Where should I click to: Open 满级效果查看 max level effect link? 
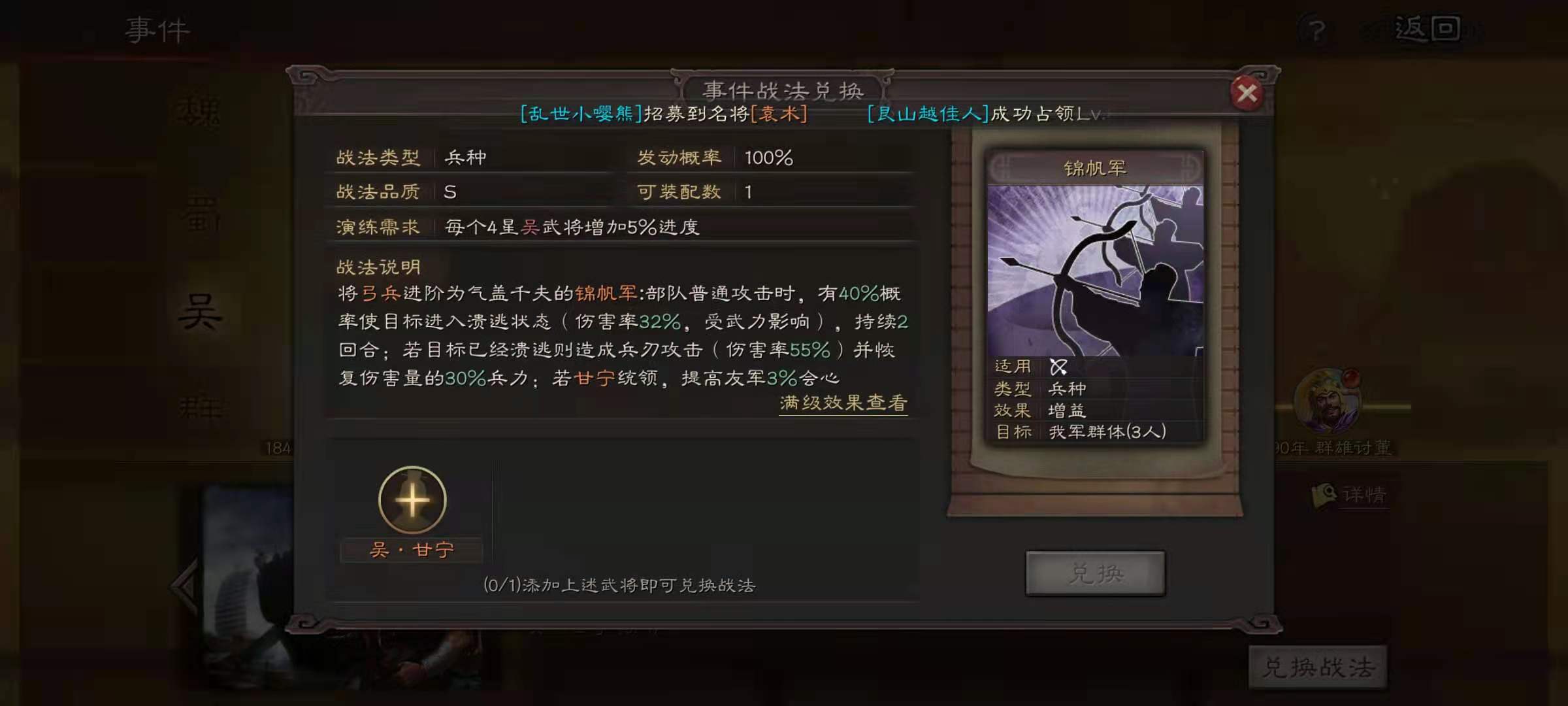843,403
